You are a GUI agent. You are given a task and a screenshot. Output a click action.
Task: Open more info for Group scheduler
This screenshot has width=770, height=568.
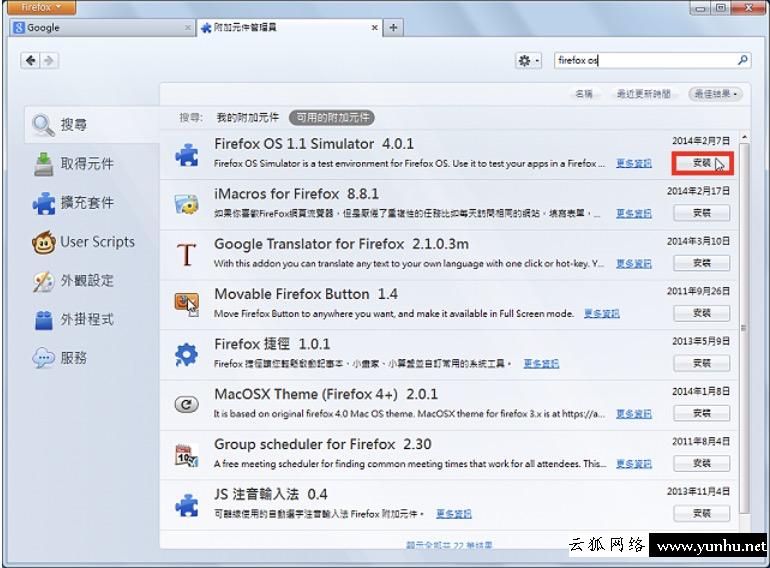[634, 464]
